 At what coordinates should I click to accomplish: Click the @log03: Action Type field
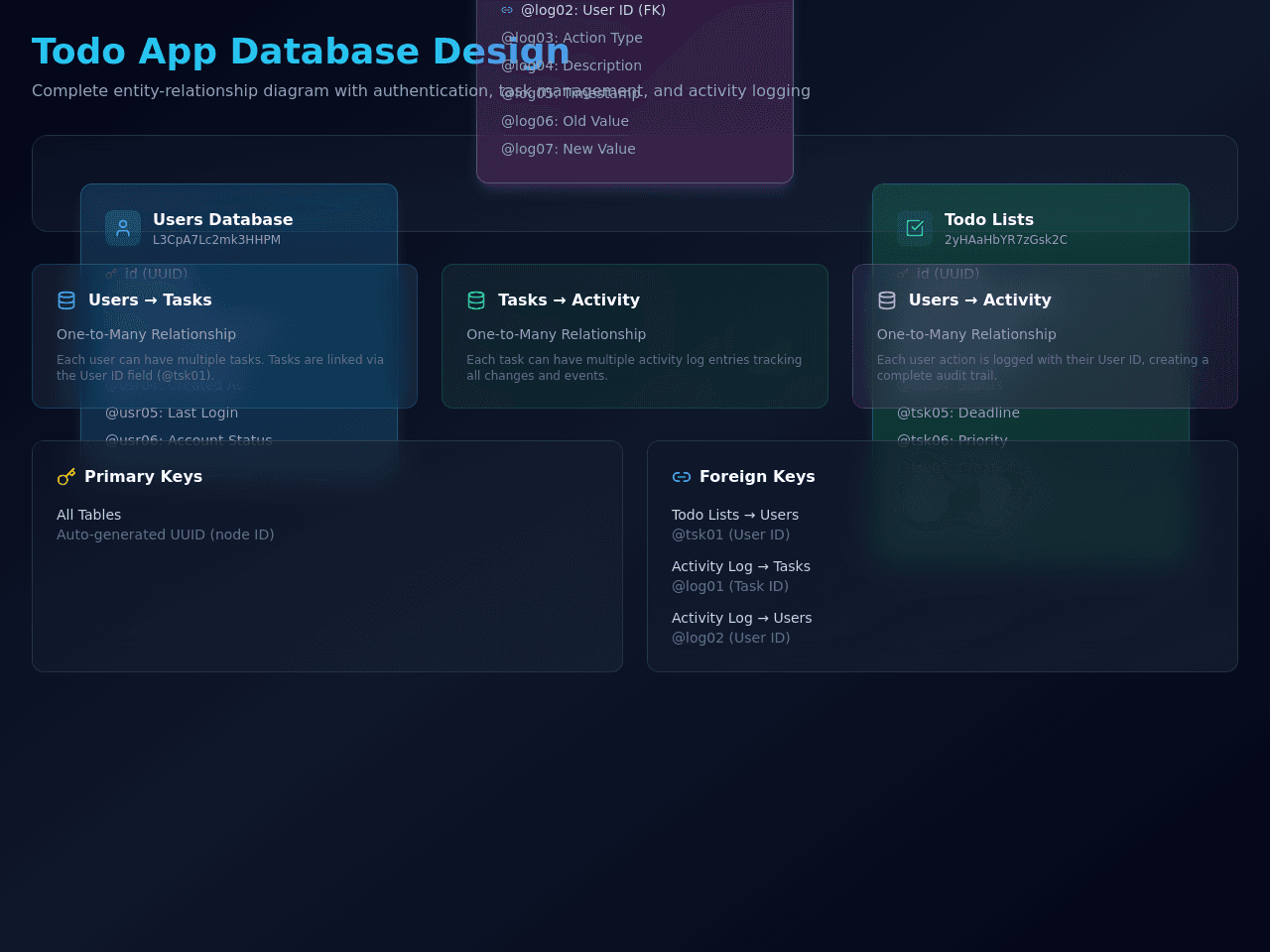(571, 38)
